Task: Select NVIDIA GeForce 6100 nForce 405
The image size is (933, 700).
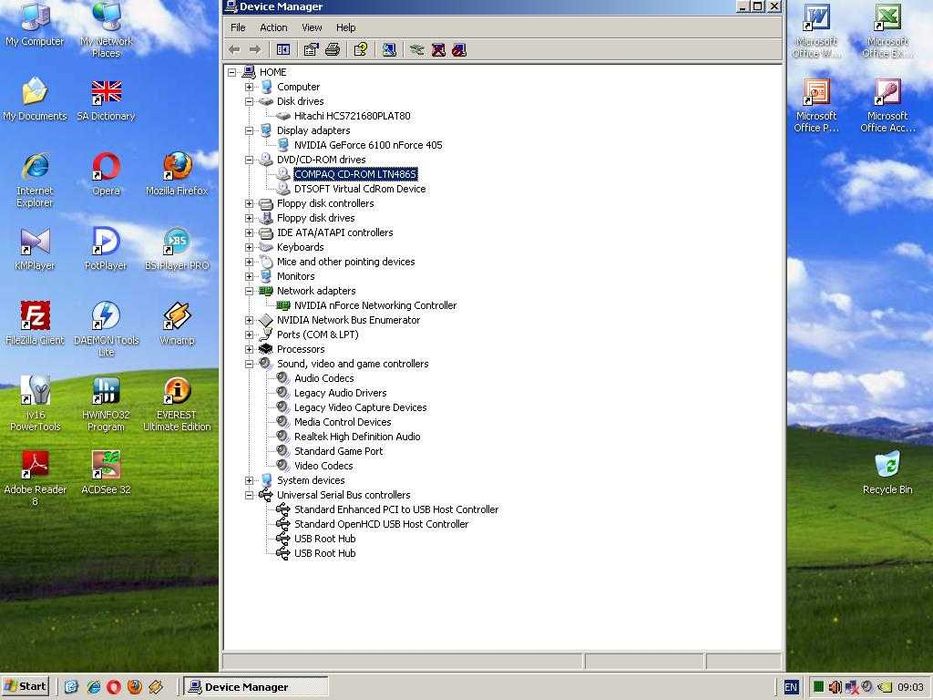Action: [x=368, y=145]
